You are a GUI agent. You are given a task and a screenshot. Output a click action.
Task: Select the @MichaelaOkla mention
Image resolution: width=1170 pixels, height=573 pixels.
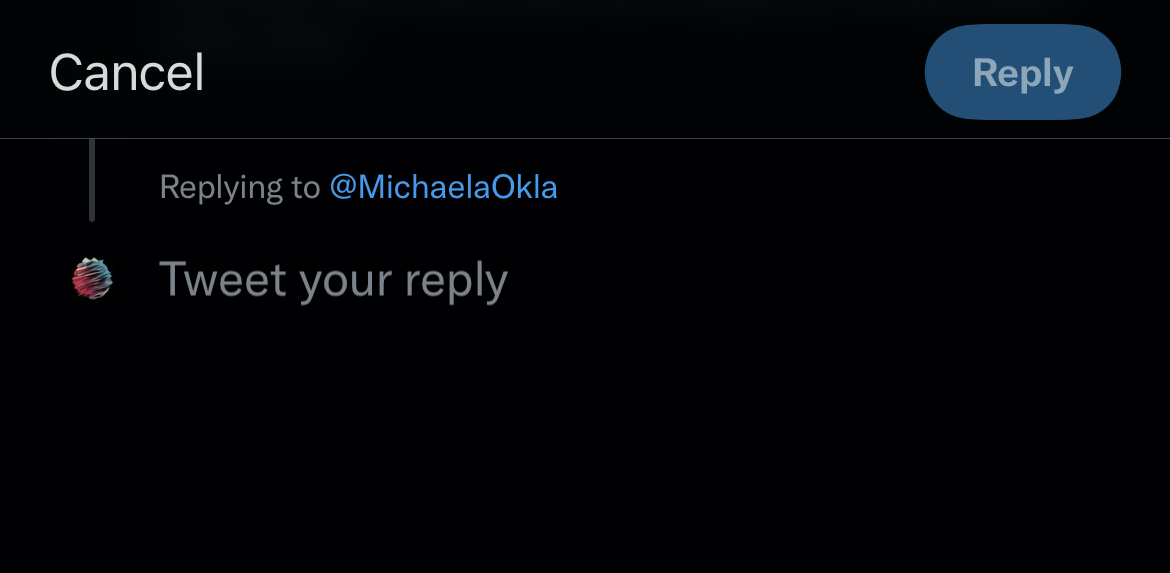443,187
